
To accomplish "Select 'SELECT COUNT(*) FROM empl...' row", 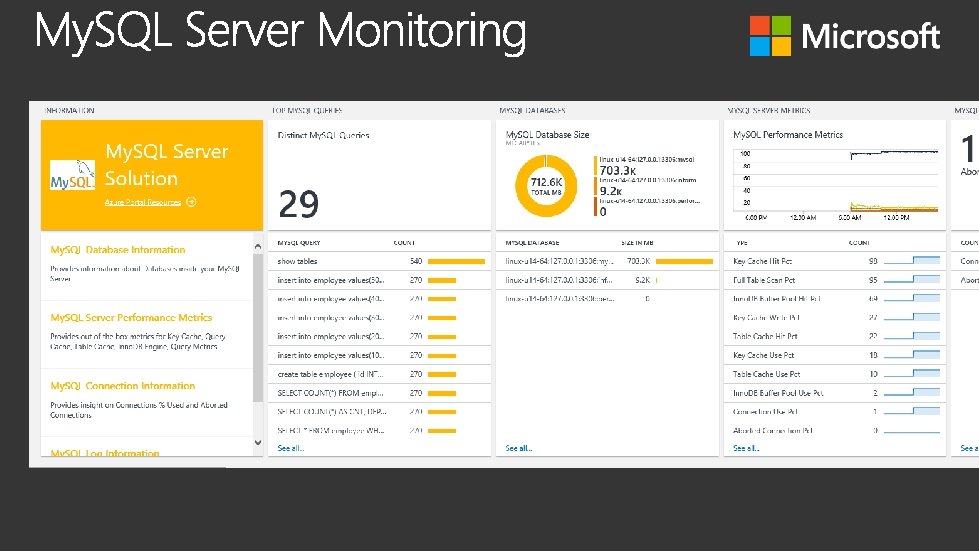I will 380,393.
